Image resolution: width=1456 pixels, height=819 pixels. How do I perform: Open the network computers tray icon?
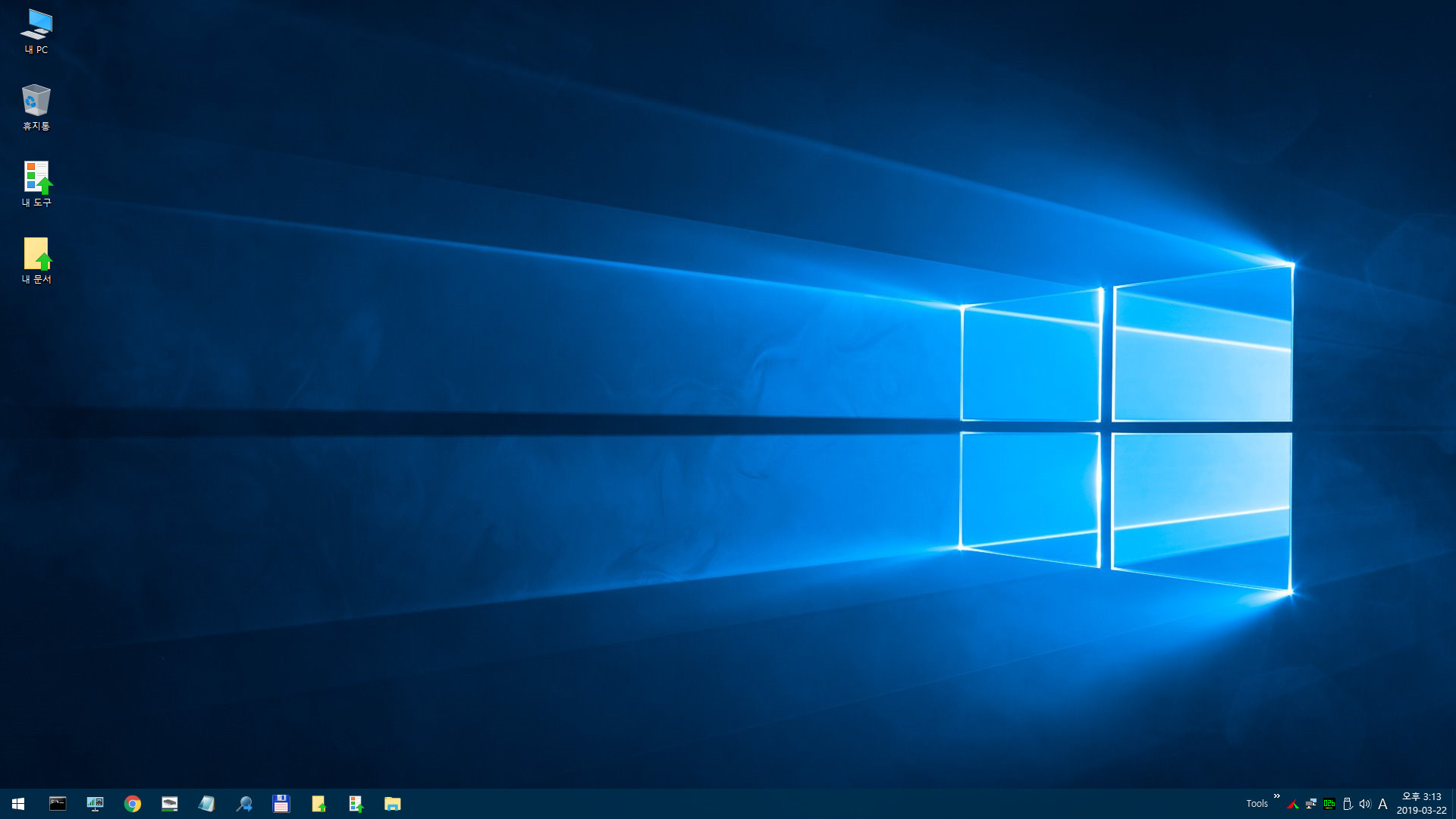point(1311,804)
